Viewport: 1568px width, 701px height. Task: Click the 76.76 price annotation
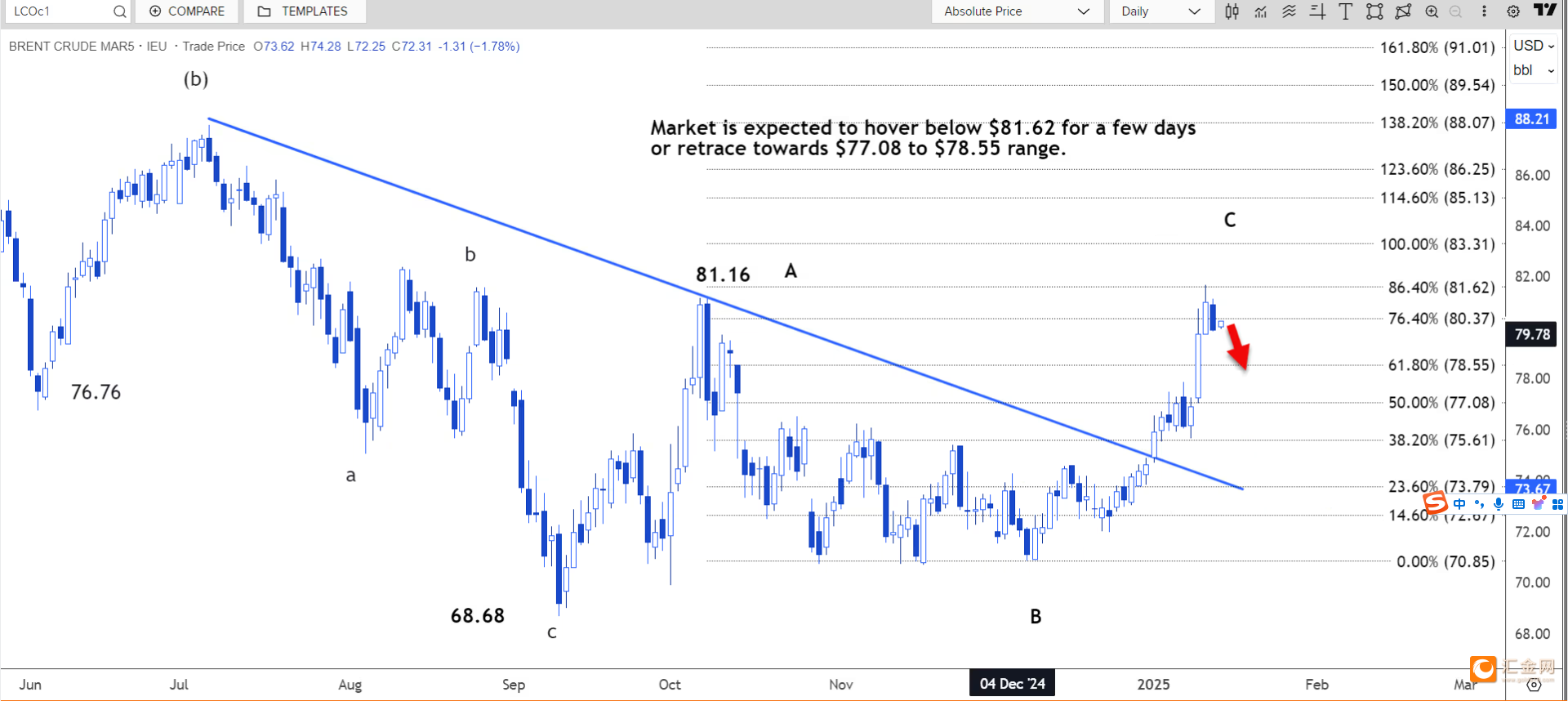tap(96, 392)
